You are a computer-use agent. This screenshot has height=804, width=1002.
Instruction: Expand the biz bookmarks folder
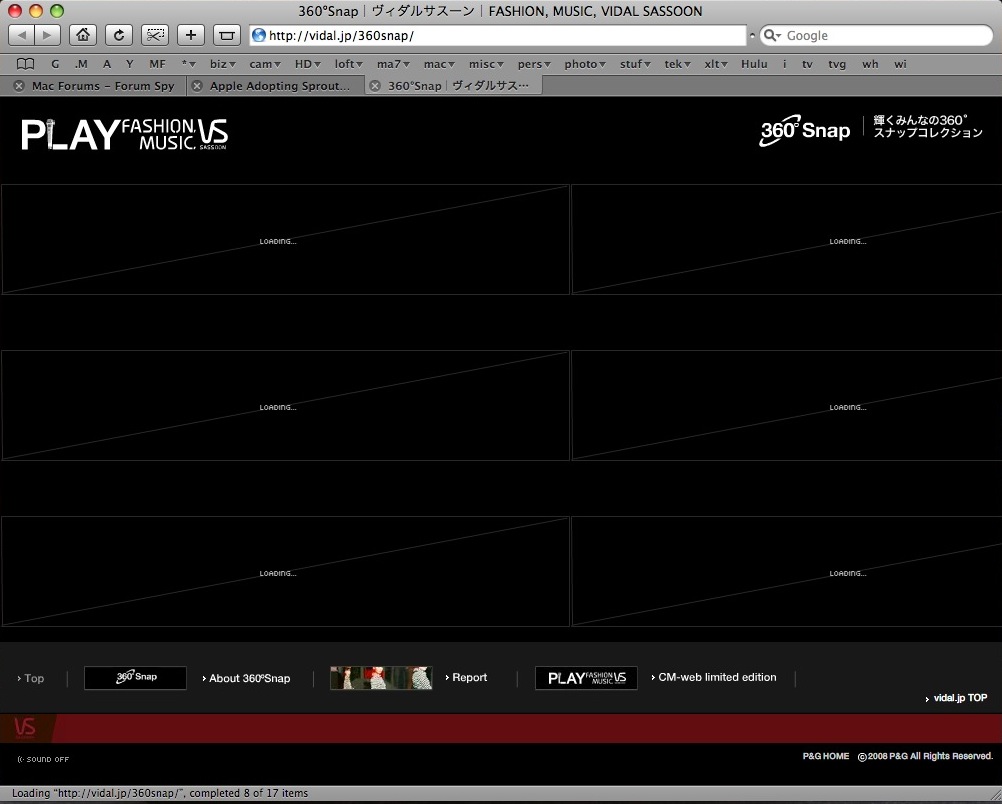coord(223,64)
